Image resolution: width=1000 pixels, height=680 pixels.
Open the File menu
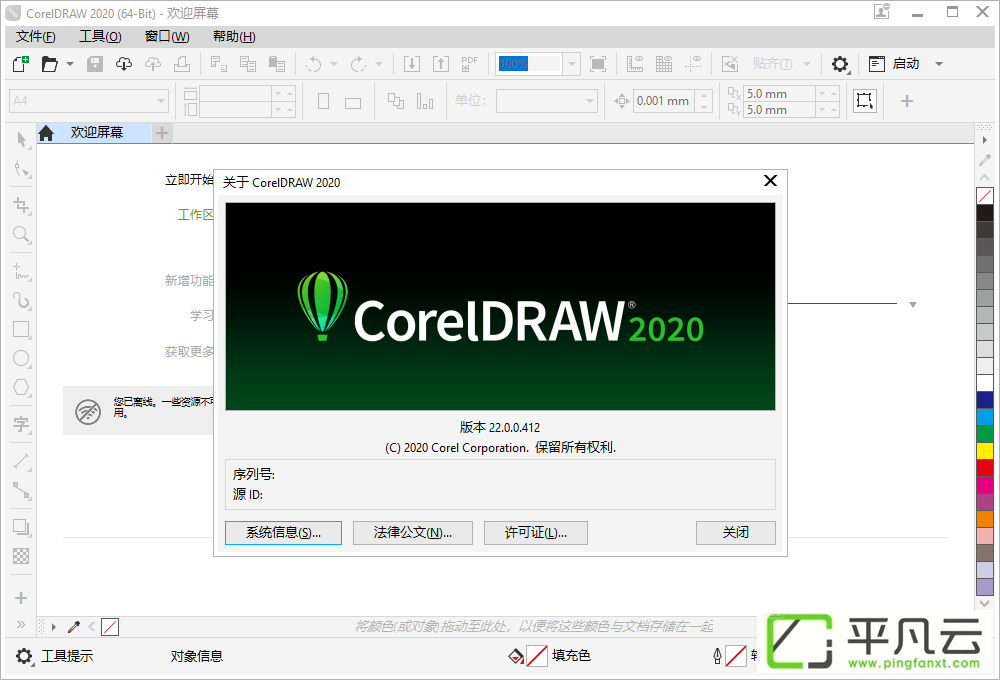[36, 36]
